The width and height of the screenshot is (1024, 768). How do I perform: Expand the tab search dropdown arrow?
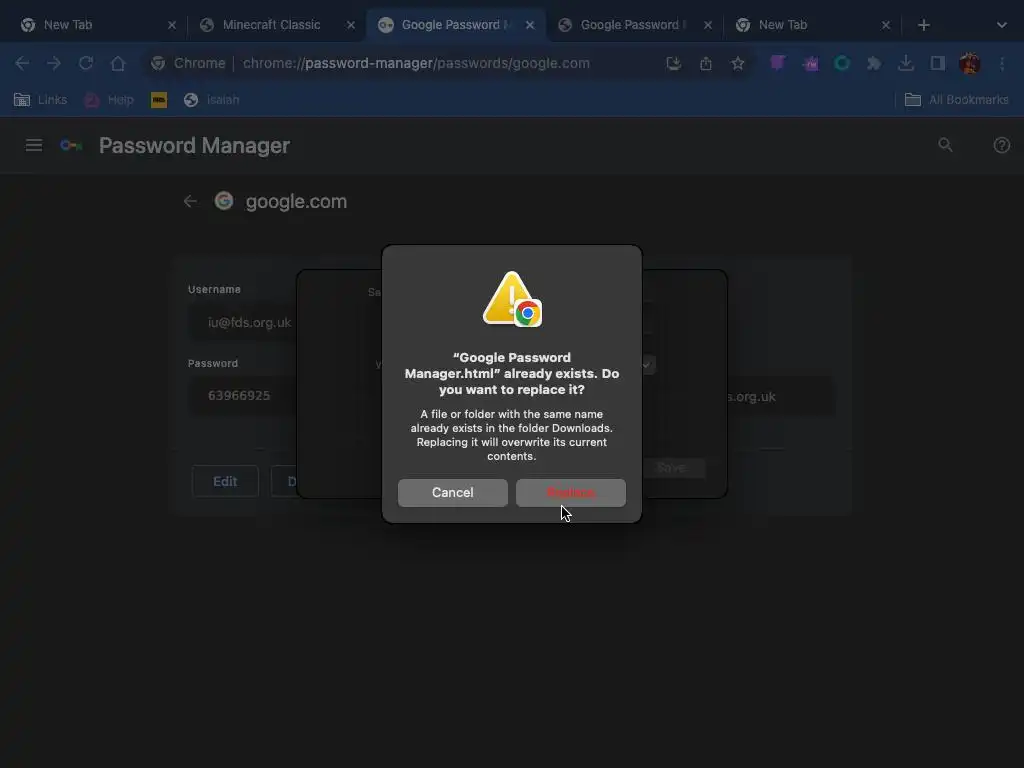pos(1002,25)
